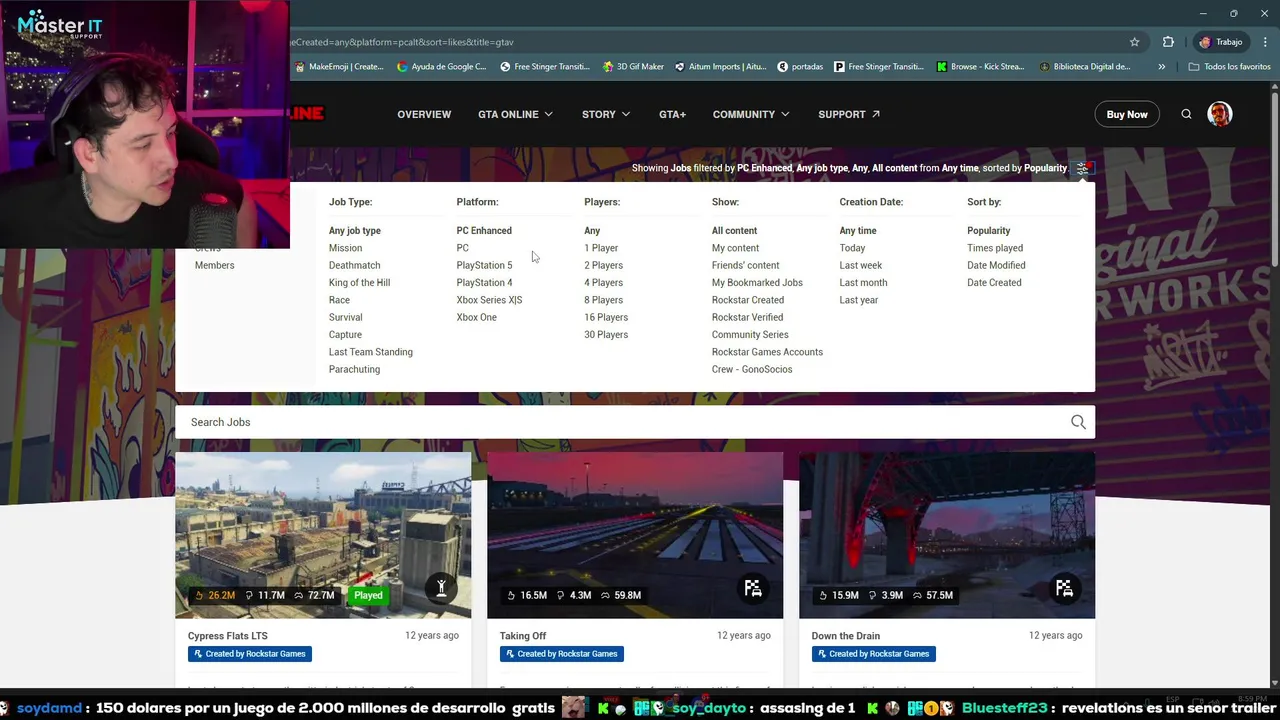Image resolution: width=1280 pixels, height=720 pixels.
Task: Open the Support external link
Action: (849, 114)
